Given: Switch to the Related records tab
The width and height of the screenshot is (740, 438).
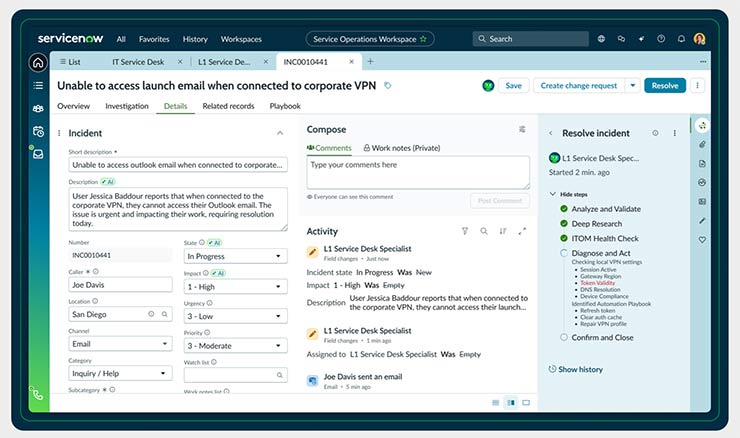Looking at the screenshot, I should 228,106.
